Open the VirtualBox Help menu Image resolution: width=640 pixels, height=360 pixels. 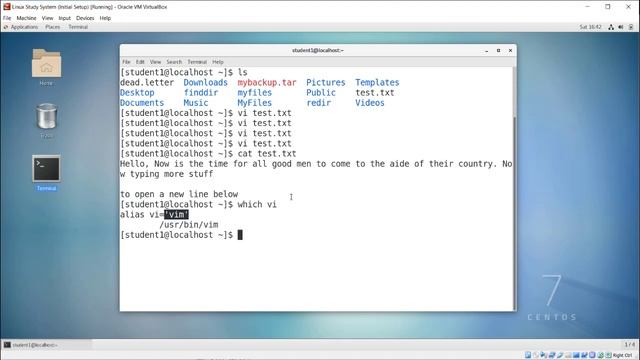(x=105, y=18)
